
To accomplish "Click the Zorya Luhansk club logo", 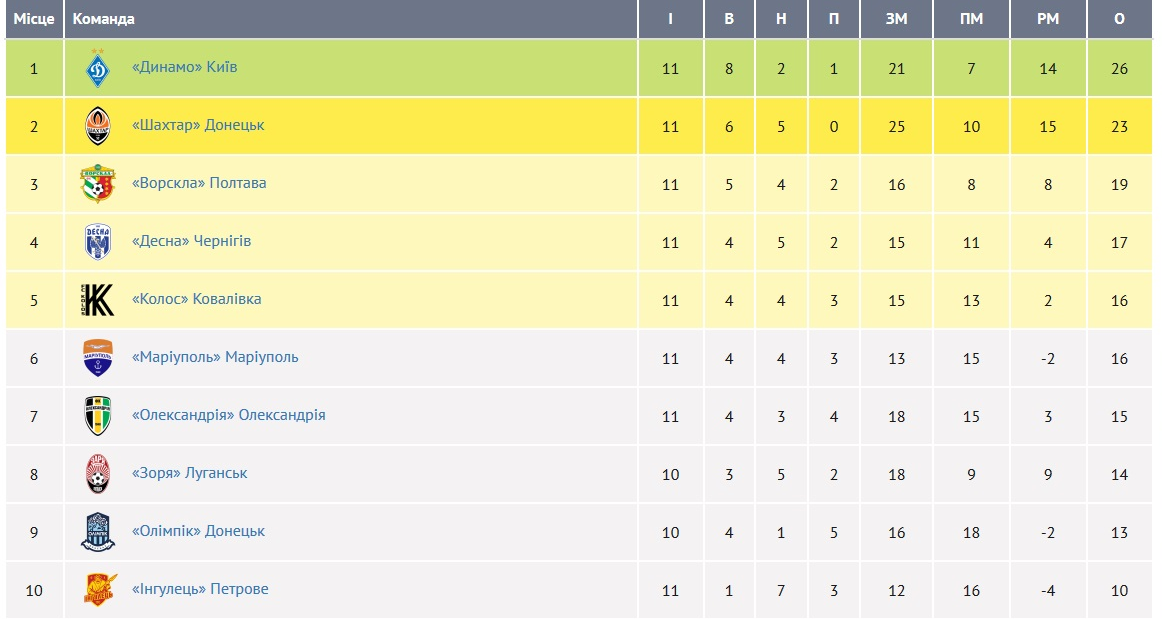I will (x=98, y=474).
